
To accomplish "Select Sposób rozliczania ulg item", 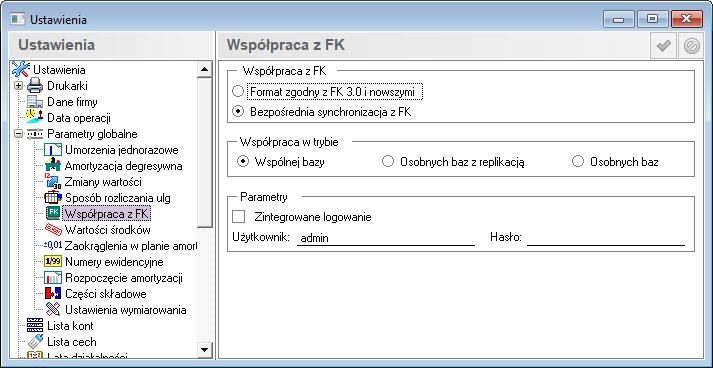I will point(118,198).
